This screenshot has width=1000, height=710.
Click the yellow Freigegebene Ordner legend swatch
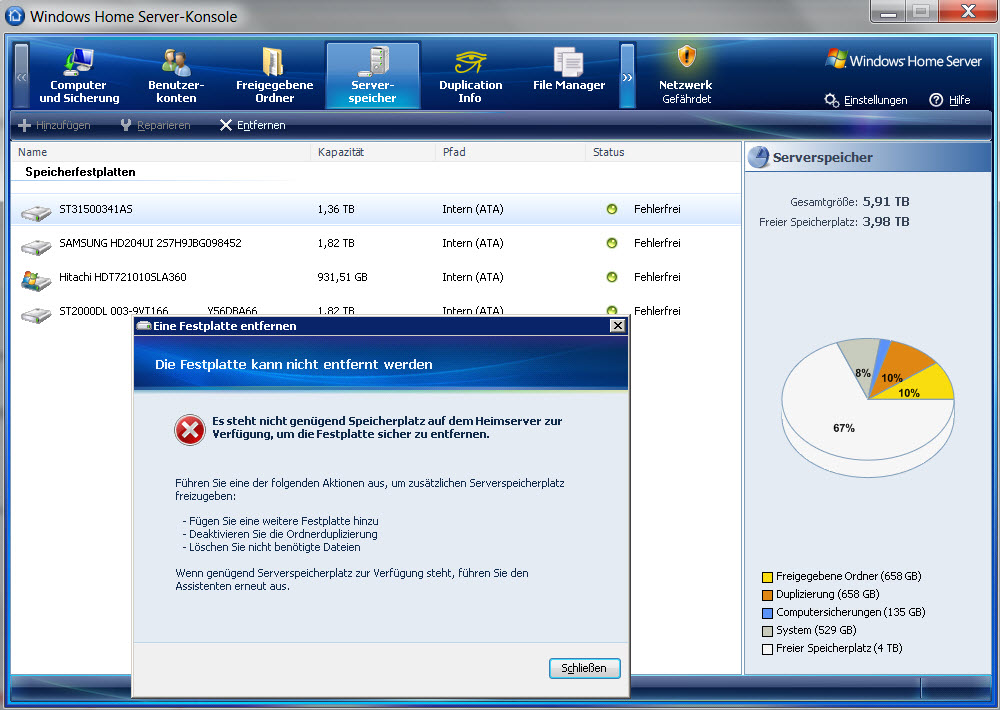pyautogui.click(x=767, y=577)
